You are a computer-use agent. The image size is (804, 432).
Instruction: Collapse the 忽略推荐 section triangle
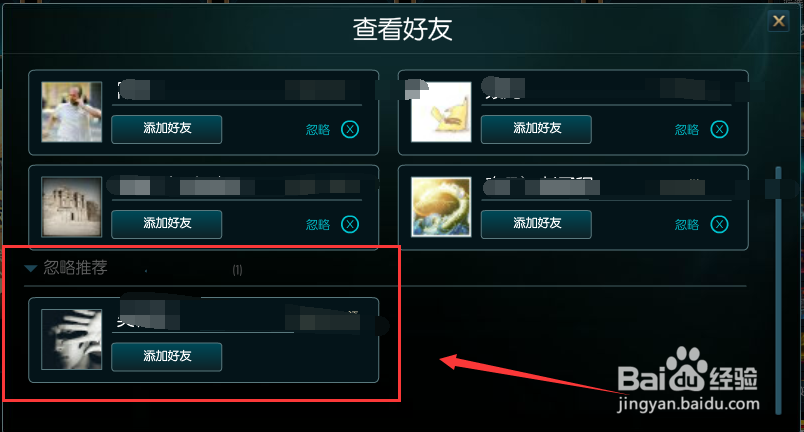pos(31,269)
